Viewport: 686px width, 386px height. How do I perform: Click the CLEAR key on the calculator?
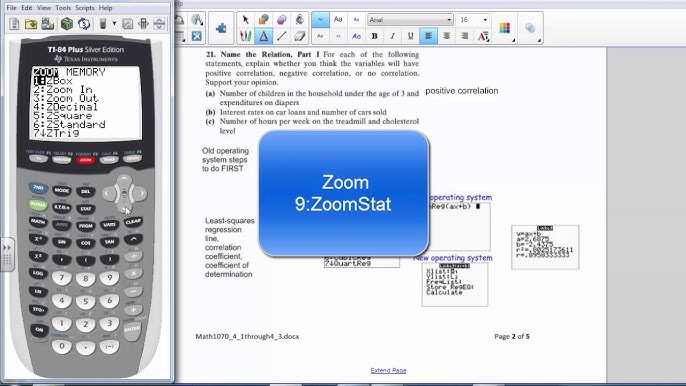pos(133,222)
